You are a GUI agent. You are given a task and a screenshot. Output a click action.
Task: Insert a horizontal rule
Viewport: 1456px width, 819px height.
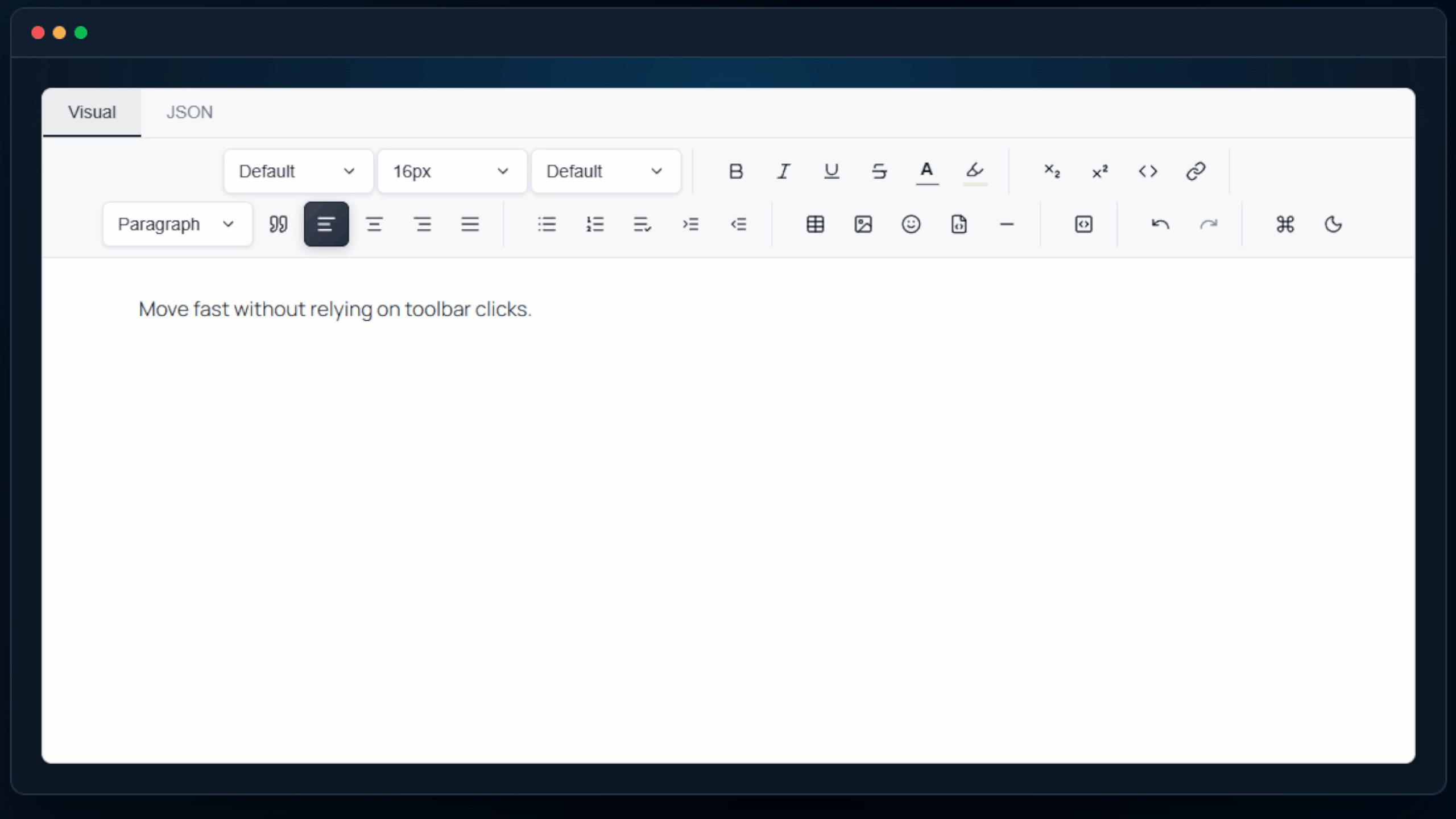point(1007,224)
